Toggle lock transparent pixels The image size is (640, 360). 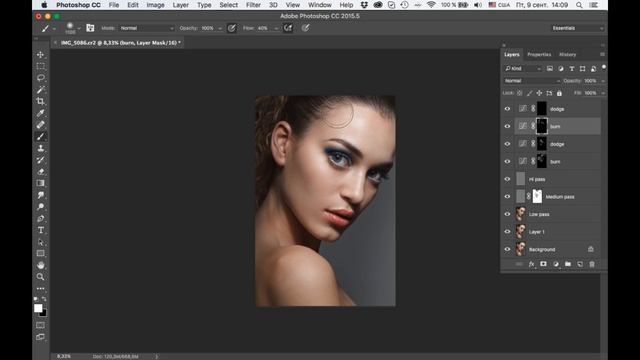point(520,93)
